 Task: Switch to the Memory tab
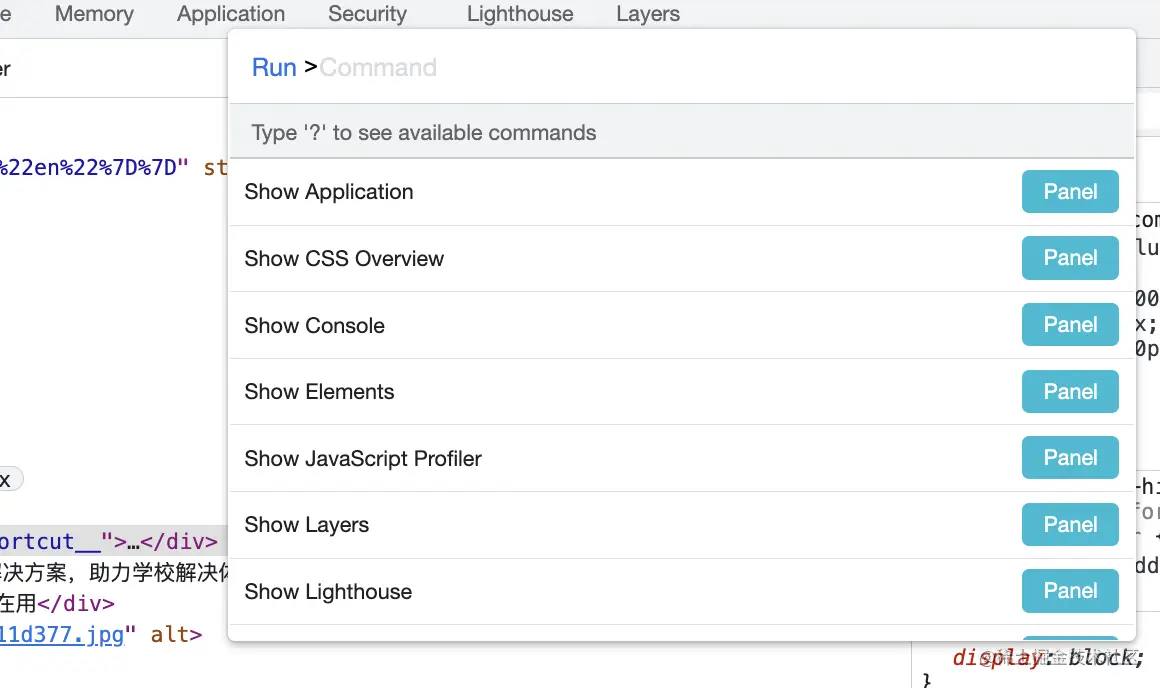[94, 14]
